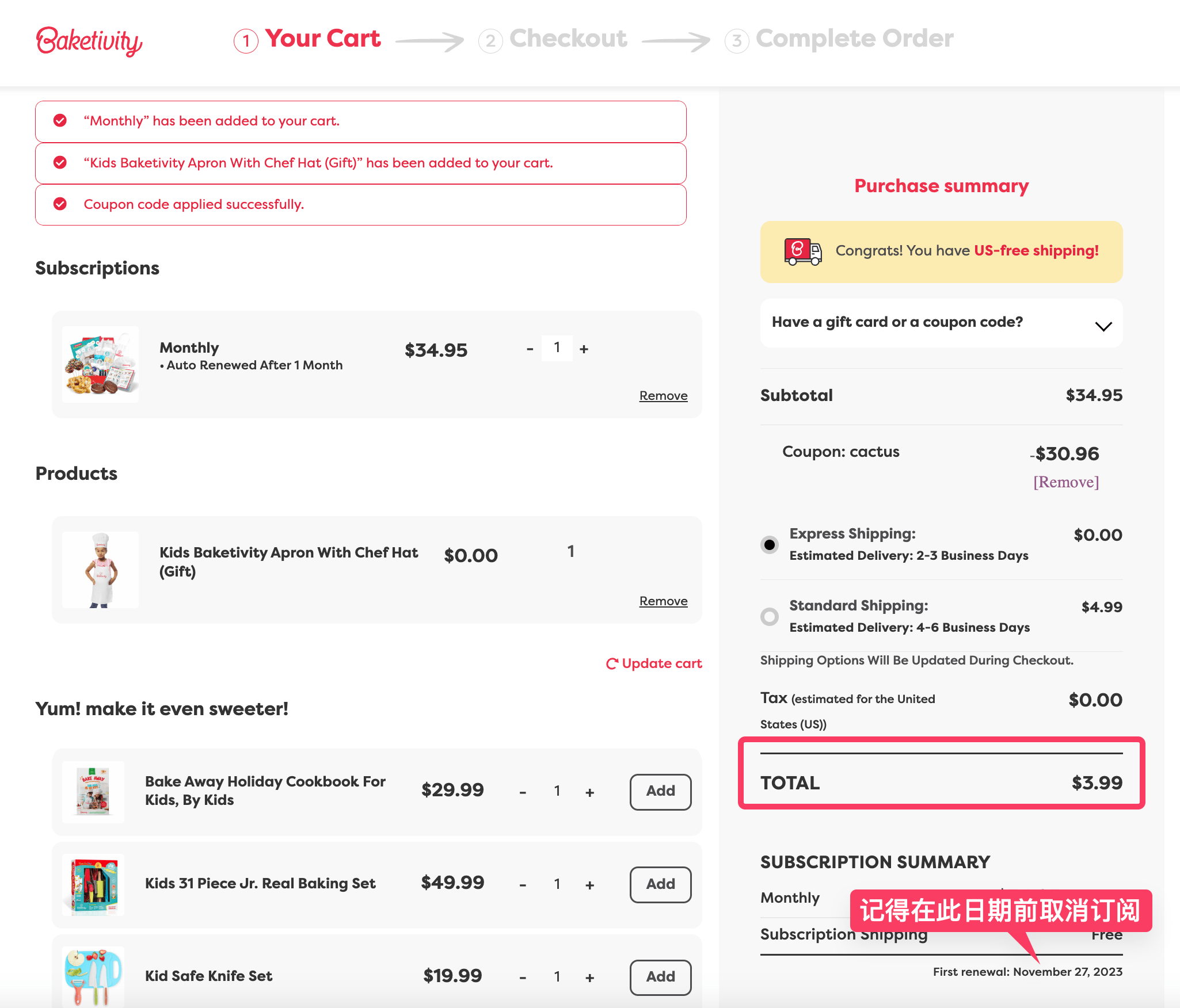Add Bake Away Holiday Cookbook to cart
This screenshot has width=1180, height=1008.
660,791
